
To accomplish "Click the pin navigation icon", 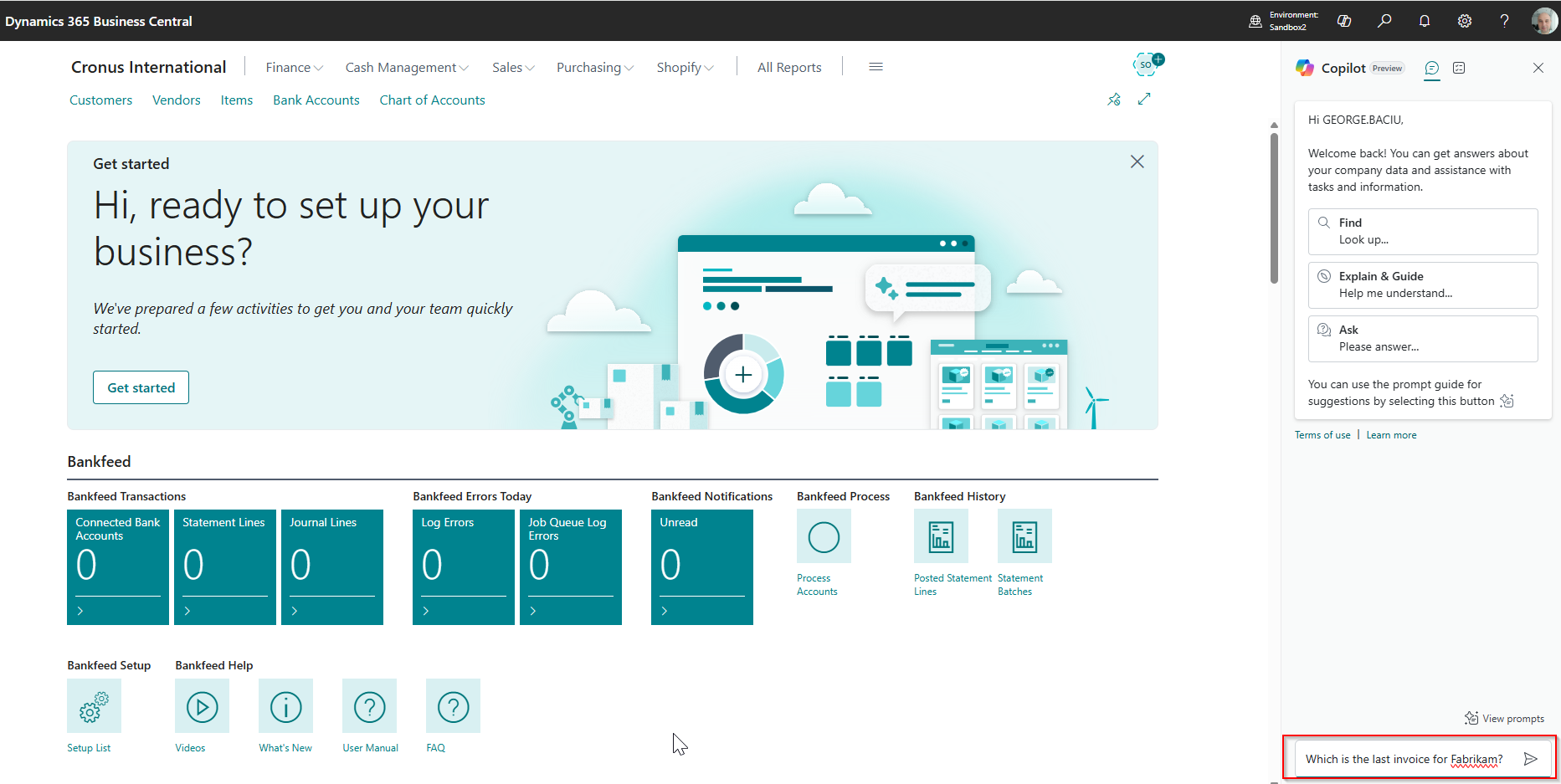I will 1114,100.
